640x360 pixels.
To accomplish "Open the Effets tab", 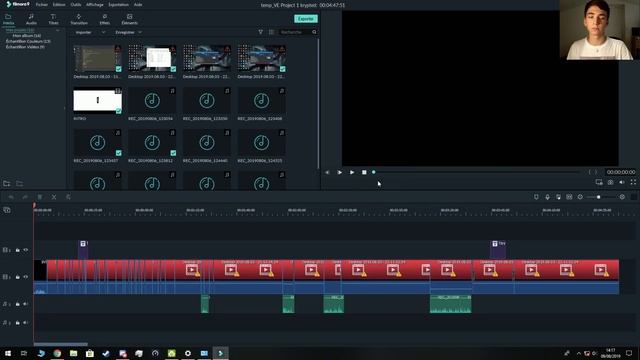I will pyautogui.click(x=104, y=19).
